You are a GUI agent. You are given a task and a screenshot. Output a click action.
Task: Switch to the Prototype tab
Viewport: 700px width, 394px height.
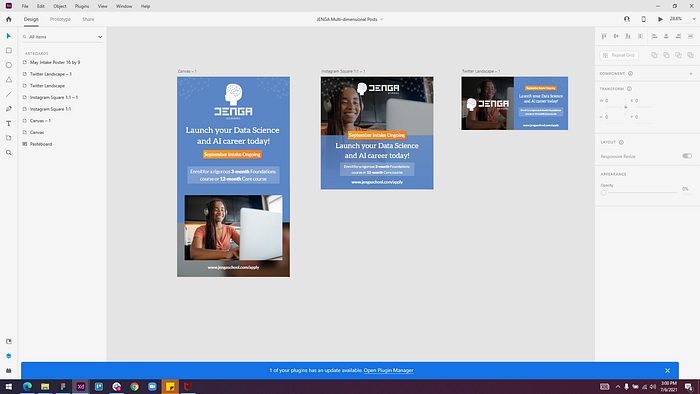click(60, 19)
